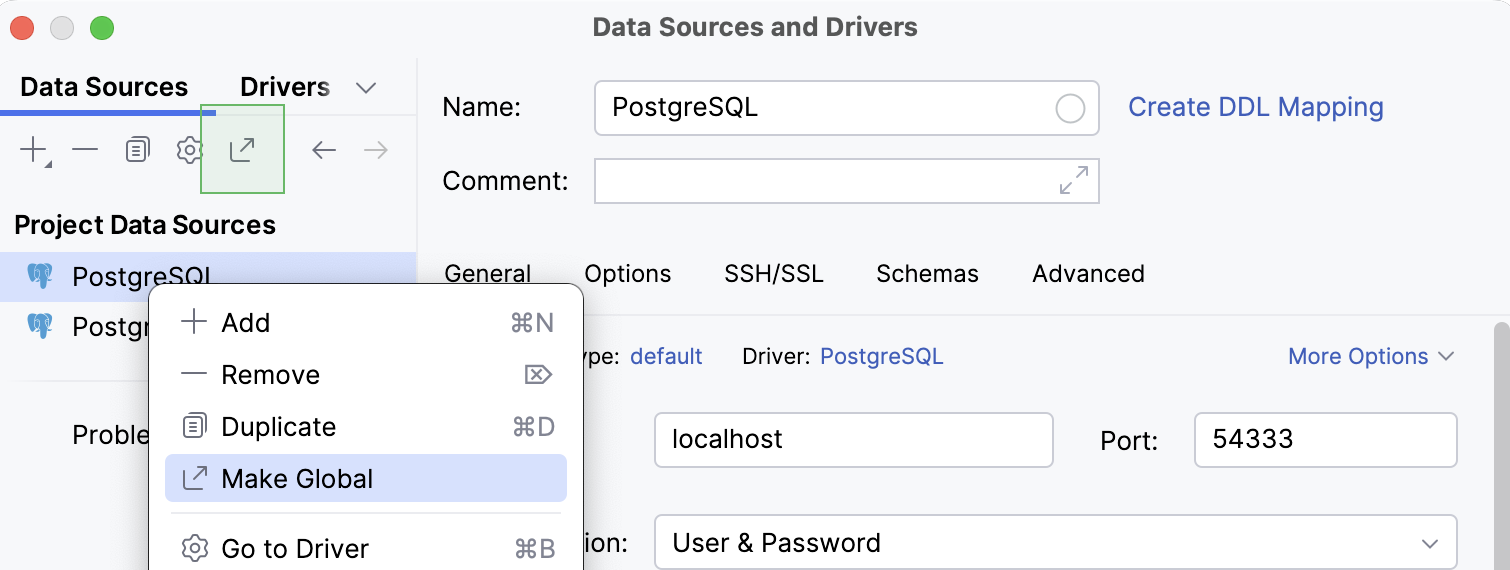Navigate back with the left arrow

(324, 150)
